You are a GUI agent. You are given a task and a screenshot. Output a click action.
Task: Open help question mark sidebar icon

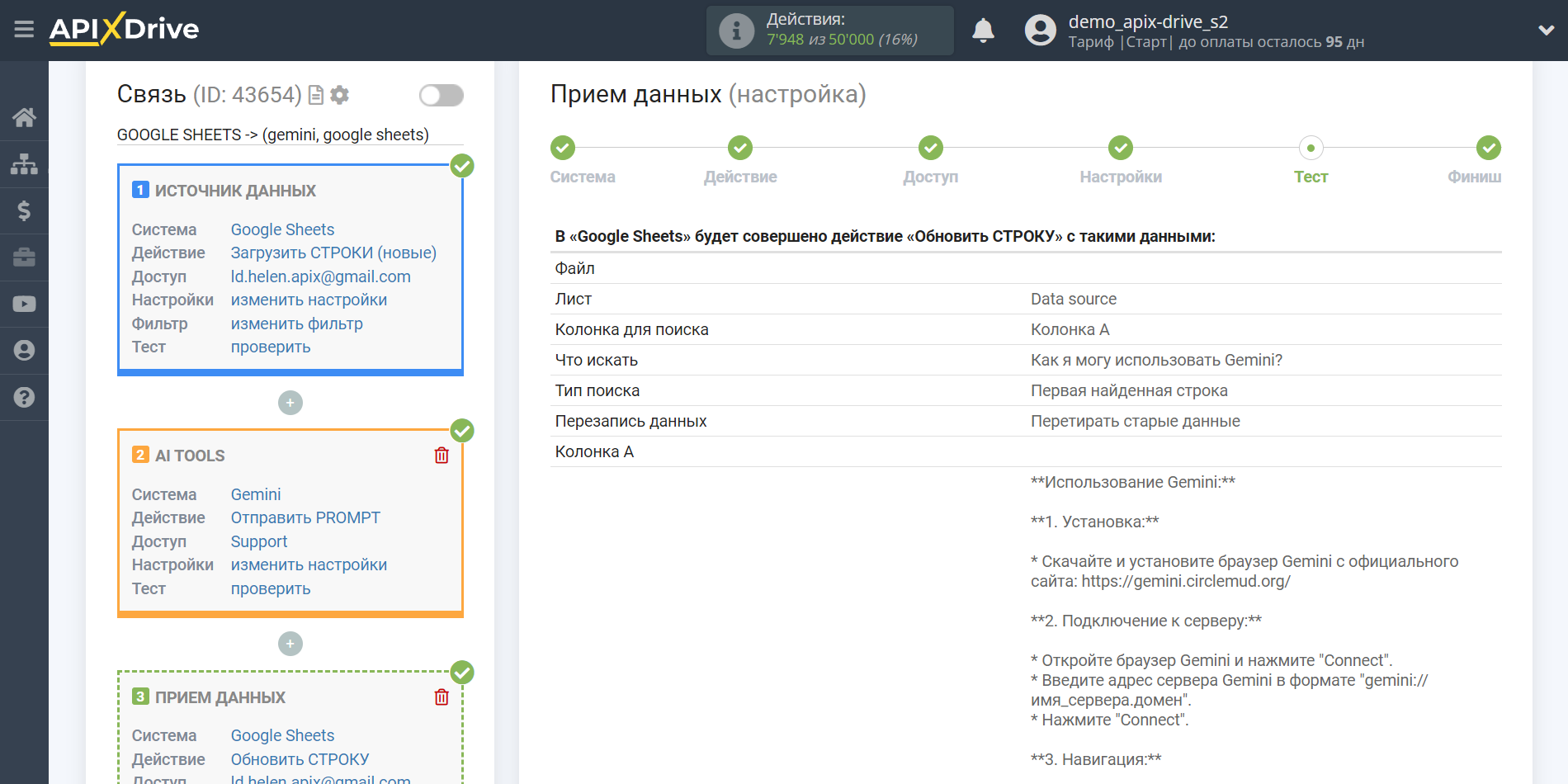pyautogui.click(x=24, y=397)
